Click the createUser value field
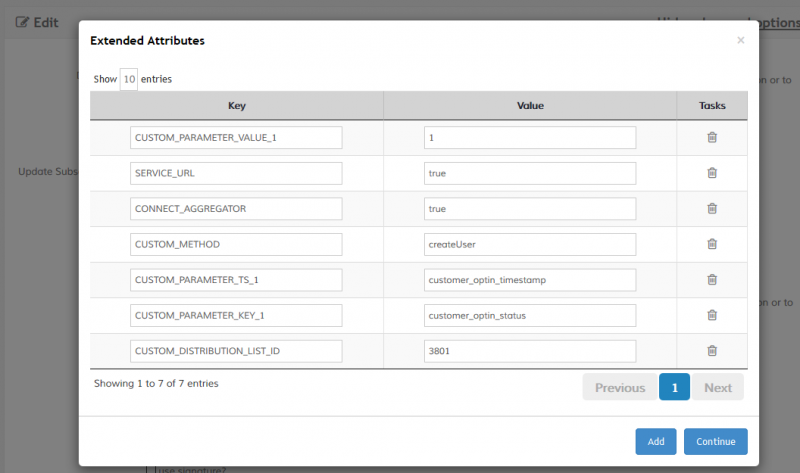Image resolution: width=800 pixels, height=473 pixels. point(530,244)
